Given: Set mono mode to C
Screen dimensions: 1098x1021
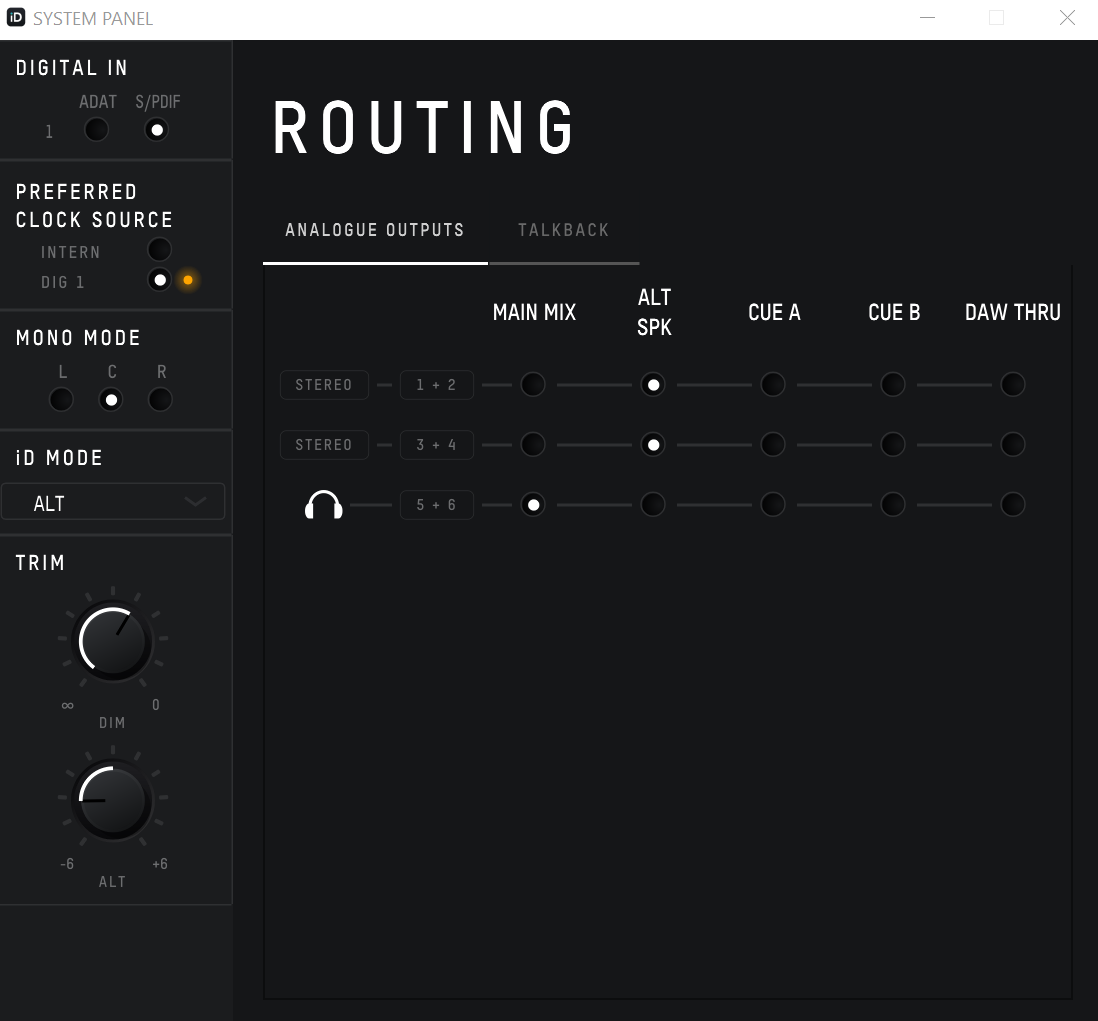Looking at the screenshot, I should pos(111,400).
